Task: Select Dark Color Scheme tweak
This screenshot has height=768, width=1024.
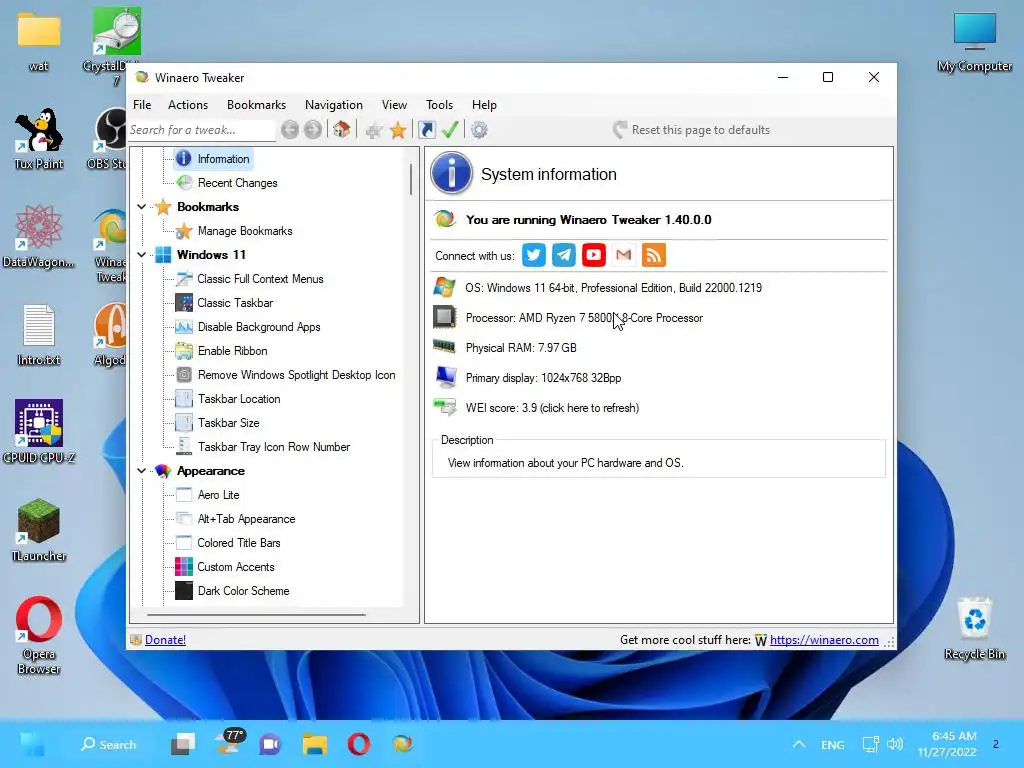Action: (244, 591)
